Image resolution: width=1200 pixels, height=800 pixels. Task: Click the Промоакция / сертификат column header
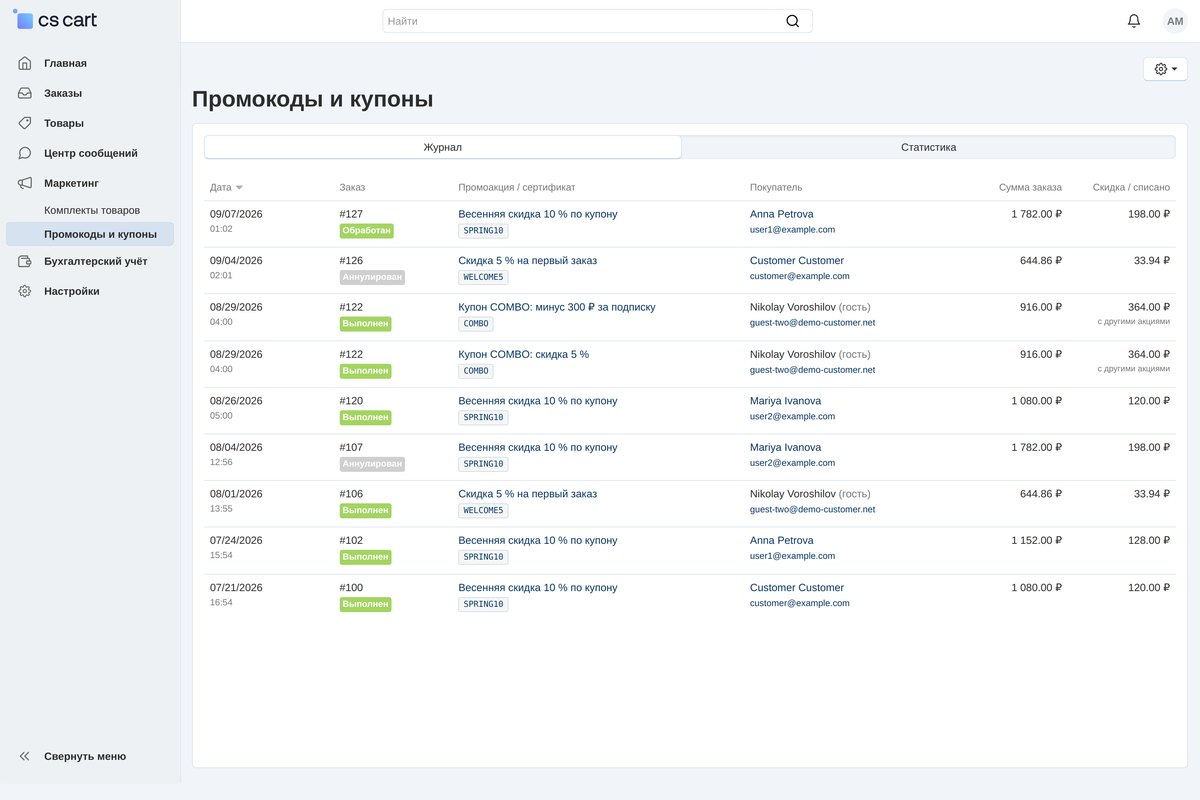pos(517,188)
